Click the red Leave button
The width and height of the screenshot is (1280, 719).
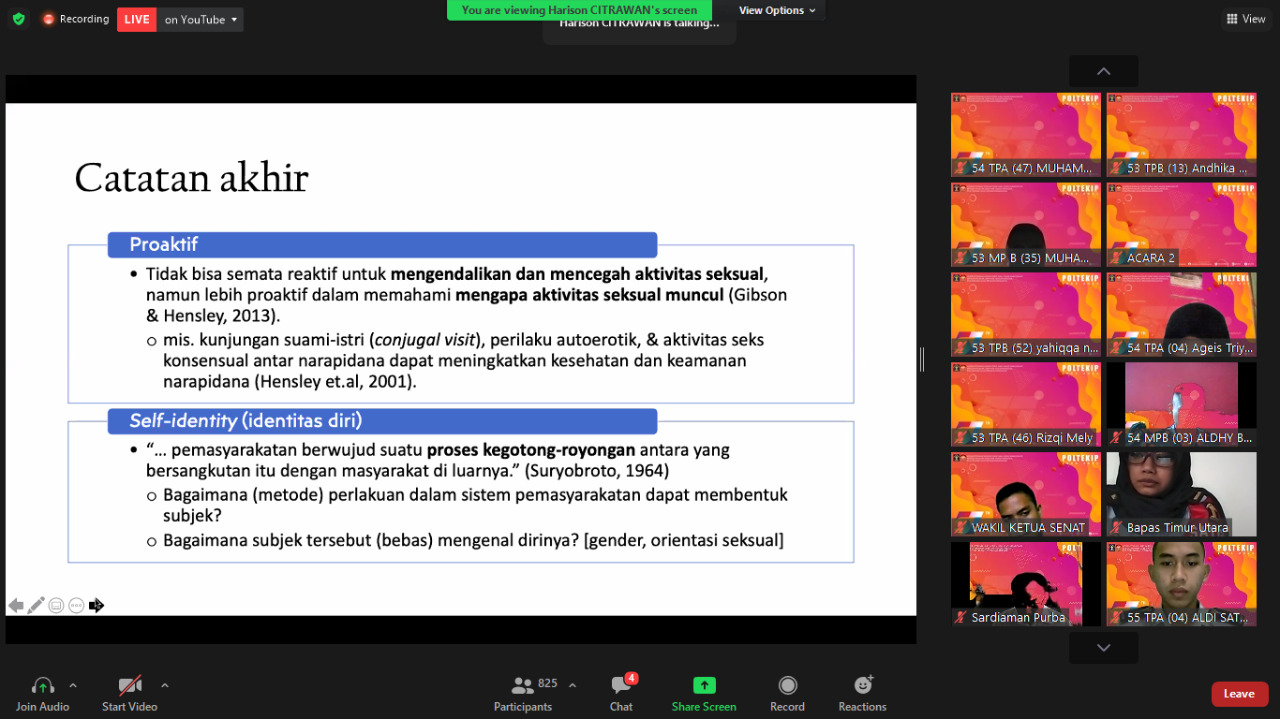pos(1240,694)
